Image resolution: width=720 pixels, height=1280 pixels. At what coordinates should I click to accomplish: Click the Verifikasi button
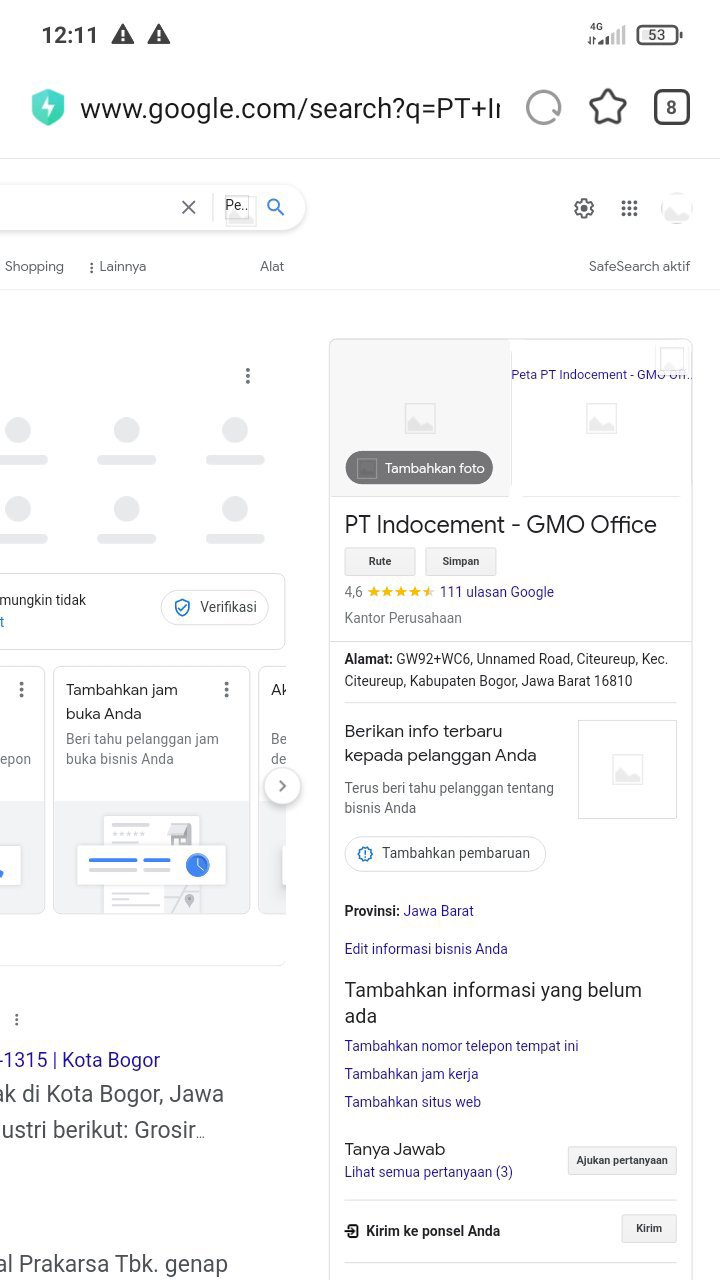(x=215, y=607)
